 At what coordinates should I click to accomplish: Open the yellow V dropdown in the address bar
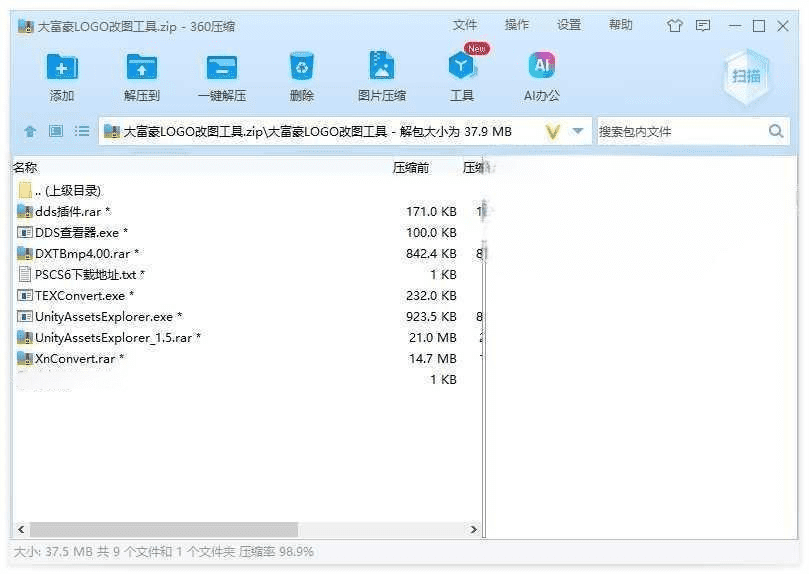coord(552,131)
